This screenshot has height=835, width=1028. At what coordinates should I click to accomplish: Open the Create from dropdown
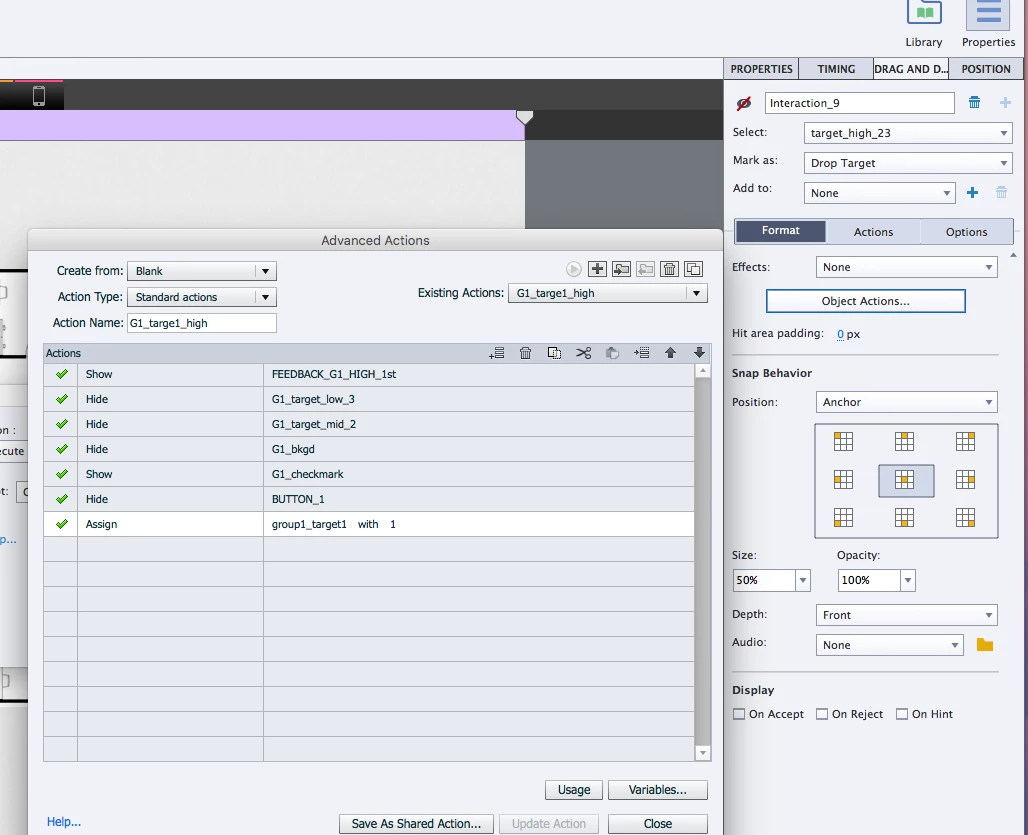click(202, 271)
